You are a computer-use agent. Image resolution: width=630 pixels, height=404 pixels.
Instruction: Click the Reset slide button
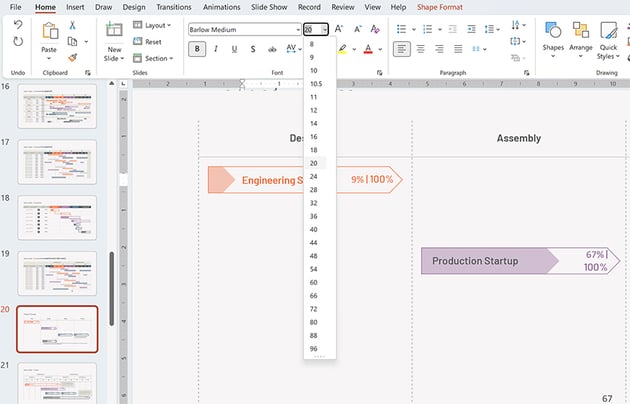click(x=147, y=42)
